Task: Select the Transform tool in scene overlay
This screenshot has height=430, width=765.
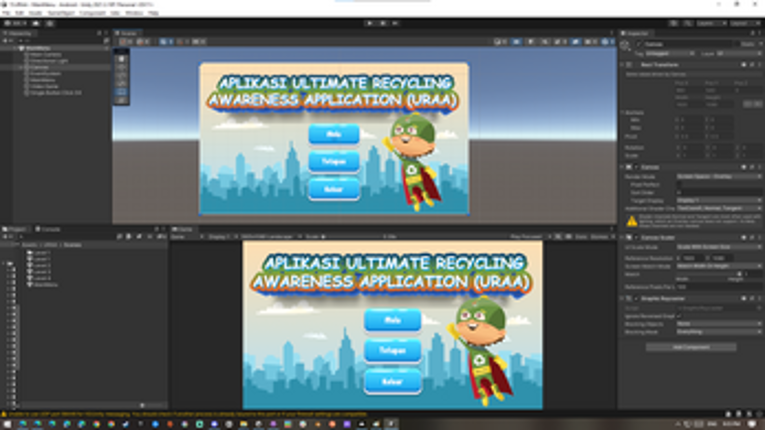Action: (x=121, y=100)
